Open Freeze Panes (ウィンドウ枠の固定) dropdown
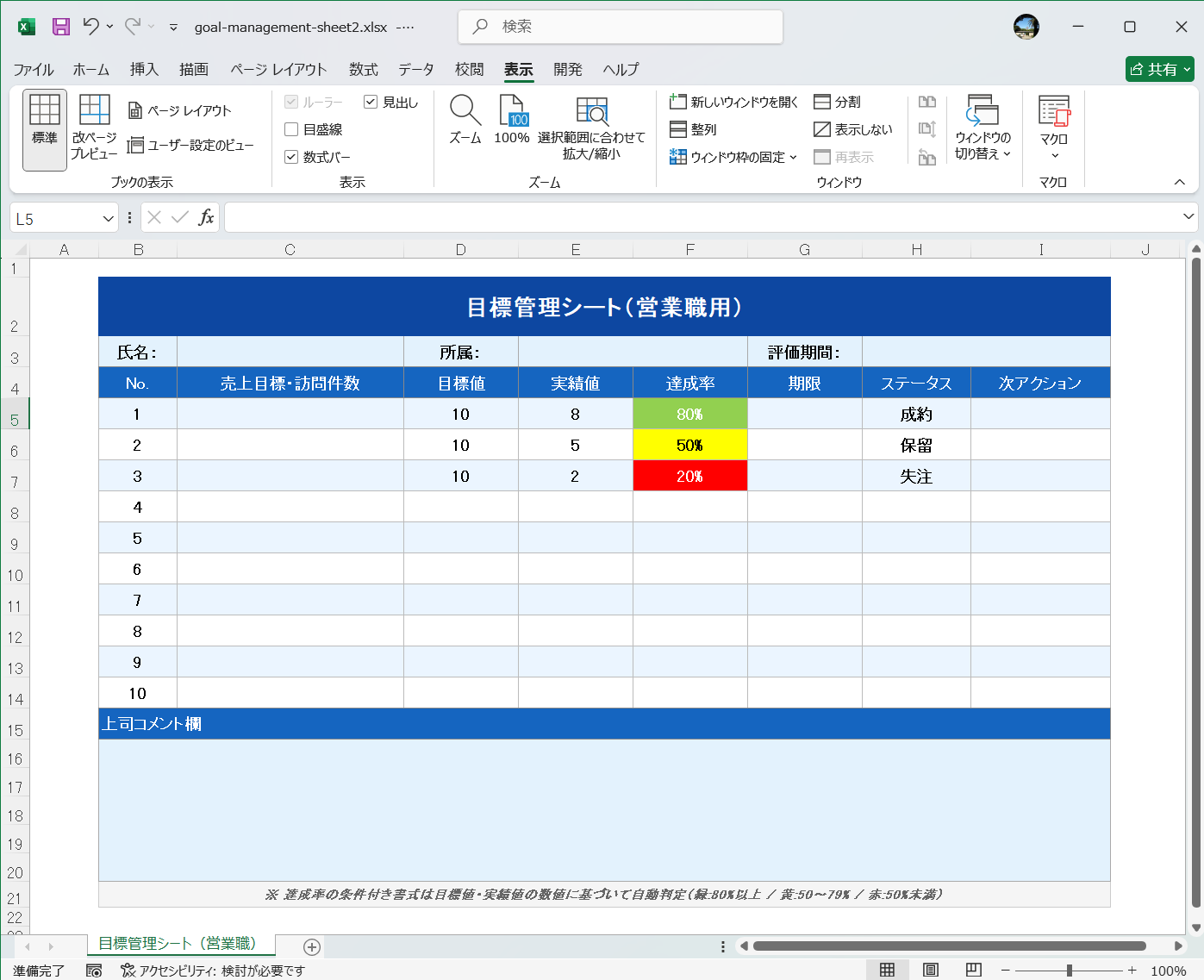This screenshot has height=980, width=1204. click(733, 157)
